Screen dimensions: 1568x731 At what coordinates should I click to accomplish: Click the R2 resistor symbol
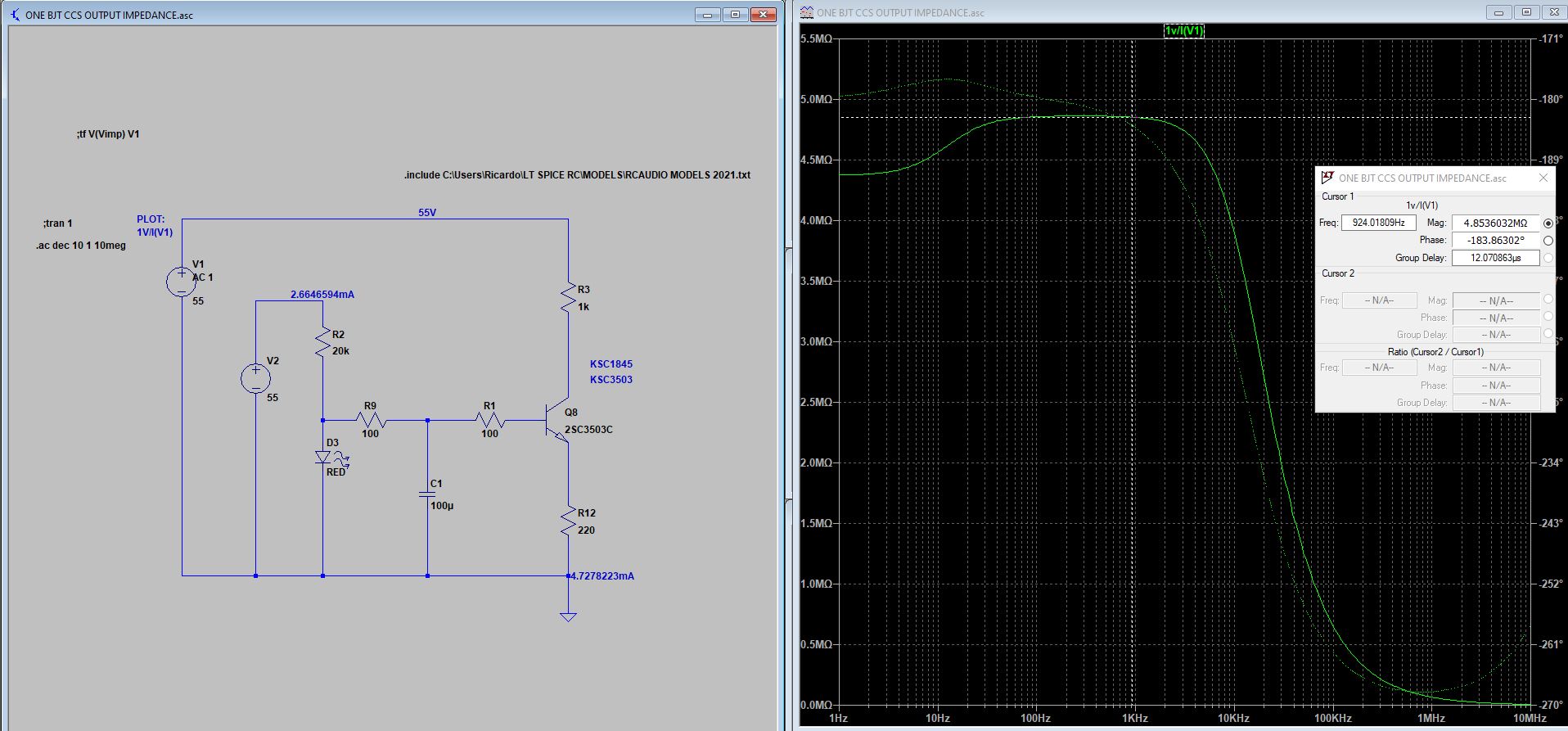click(x=322, y=342)
